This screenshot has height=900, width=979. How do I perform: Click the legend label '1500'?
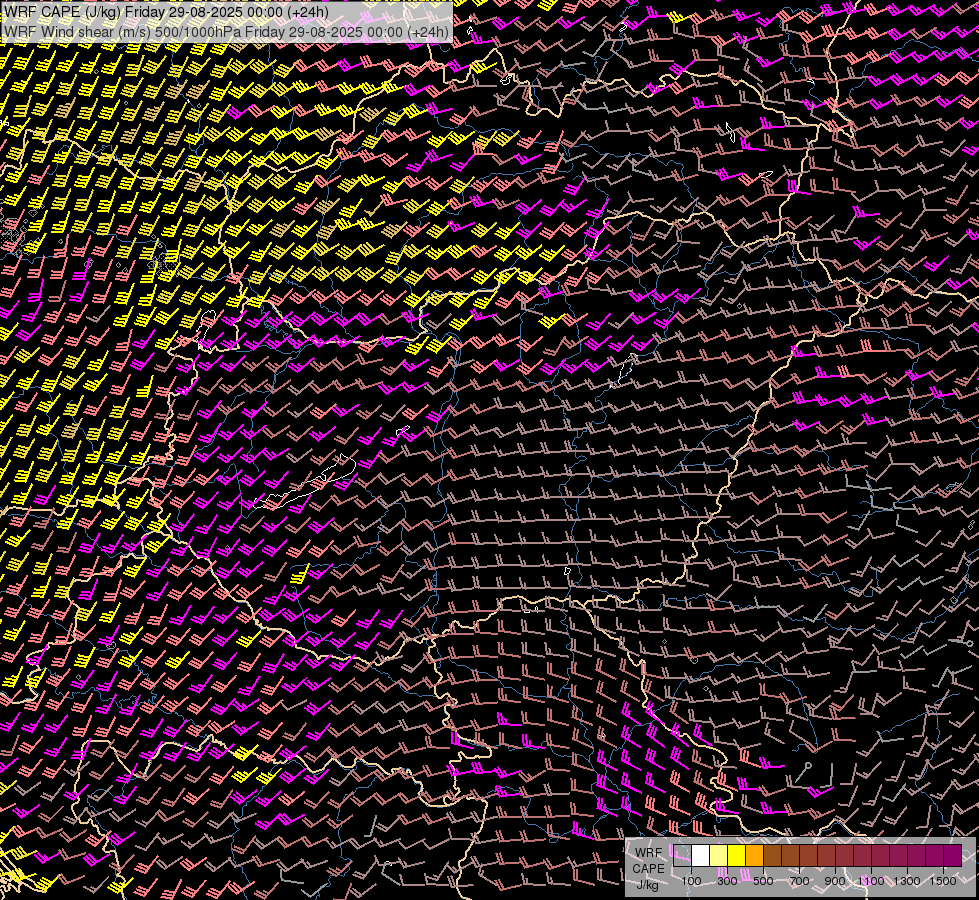pyautogui.click(x=943, y=881)
